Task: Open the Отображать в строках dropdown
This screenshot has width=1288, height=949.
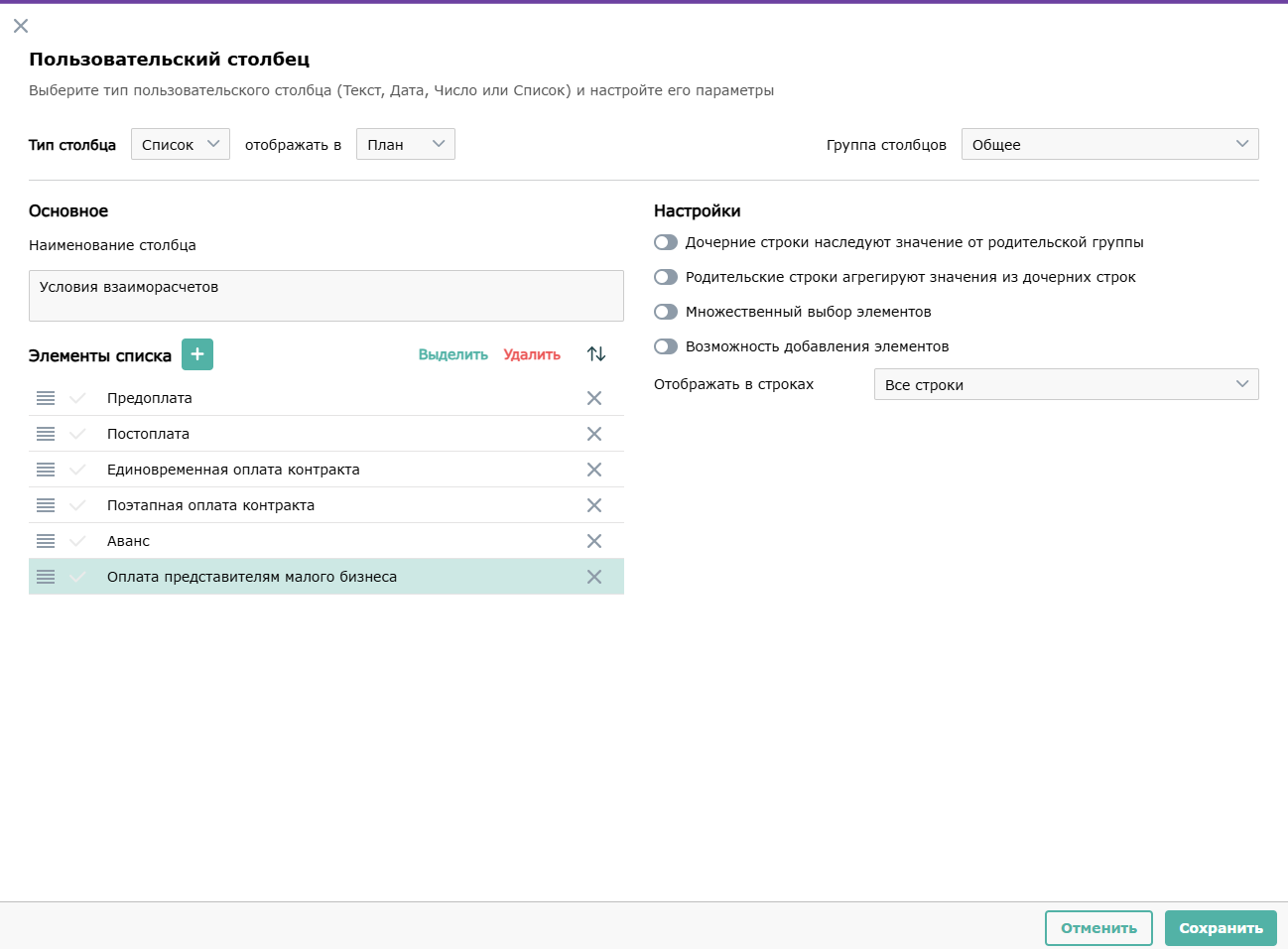Action: (x=1066, y=384)
